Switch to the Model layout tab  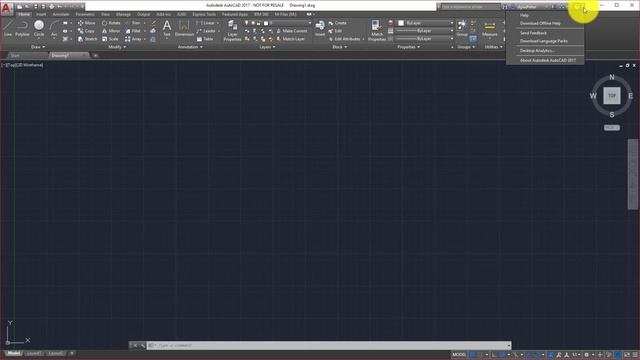tap(13, 353)
